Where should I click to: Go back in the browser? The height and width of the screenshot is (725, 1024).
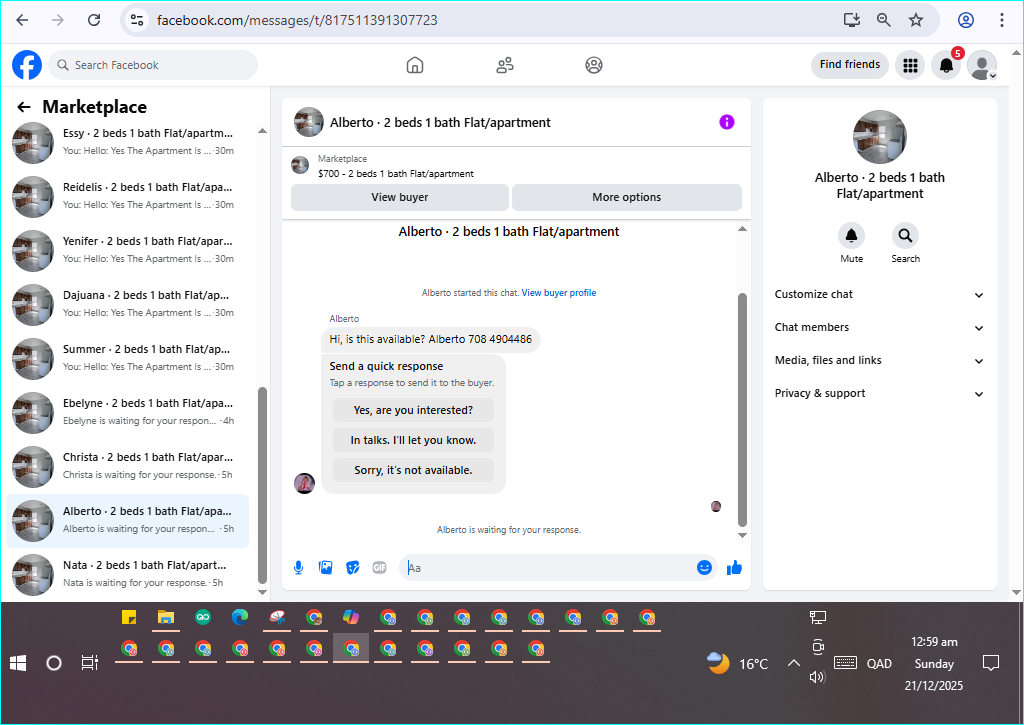(22, 20)
